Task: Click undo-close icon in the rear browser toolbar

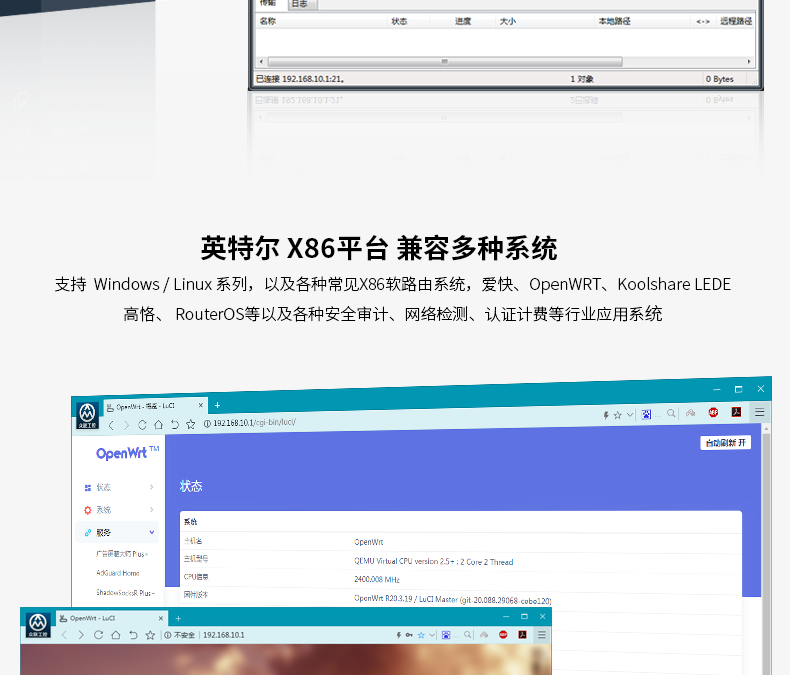Action: pos(174,425)
